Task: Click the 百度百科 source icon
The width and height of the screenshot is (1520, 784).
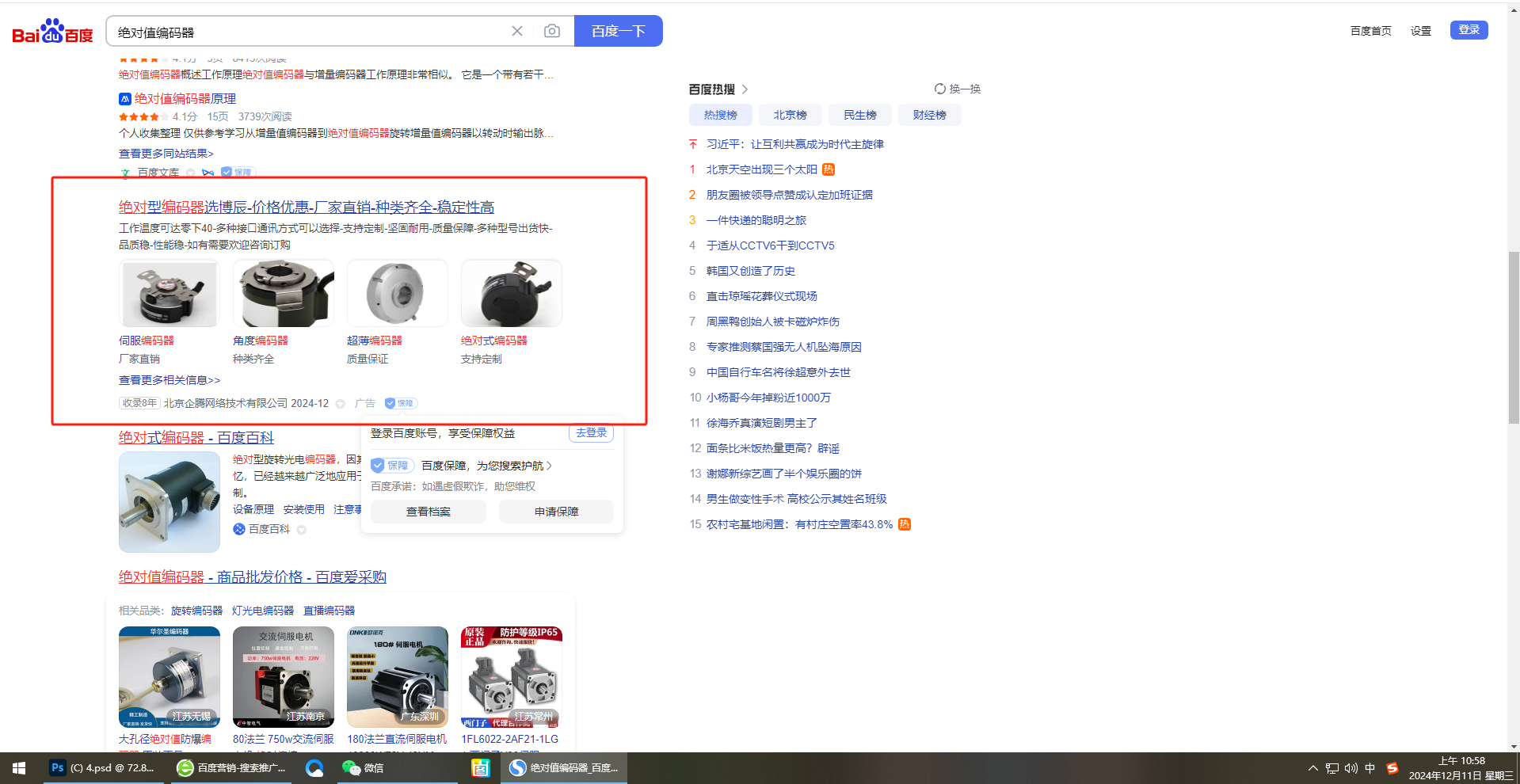Action: tap(239, 529)
